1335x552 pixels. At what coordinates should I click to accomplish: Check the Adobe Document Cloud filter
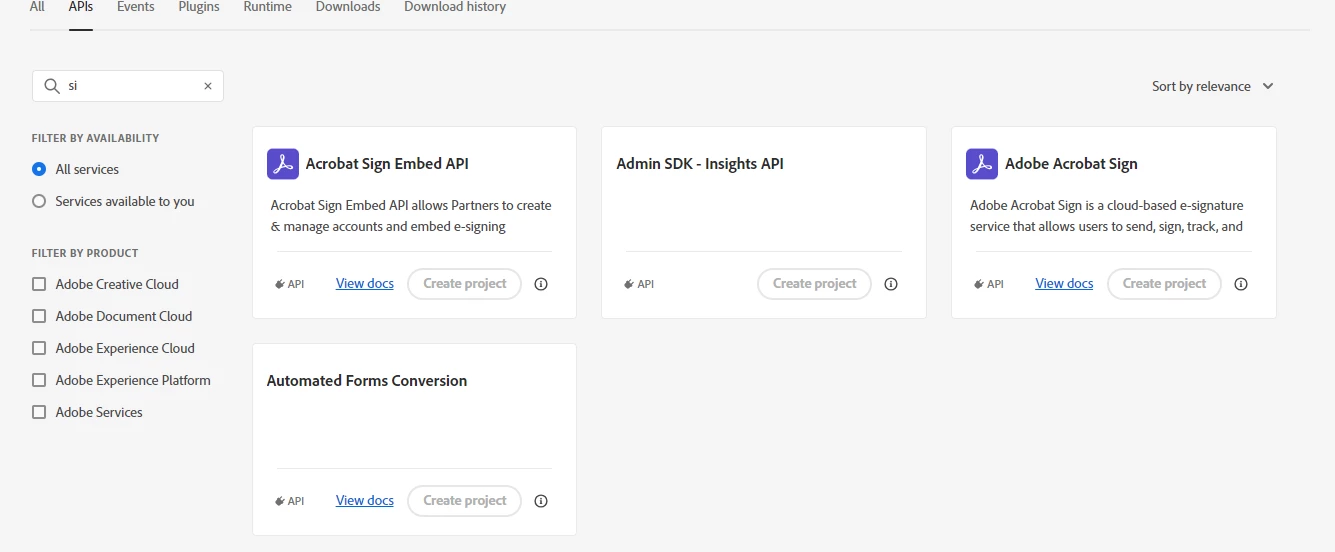point(39,316)
